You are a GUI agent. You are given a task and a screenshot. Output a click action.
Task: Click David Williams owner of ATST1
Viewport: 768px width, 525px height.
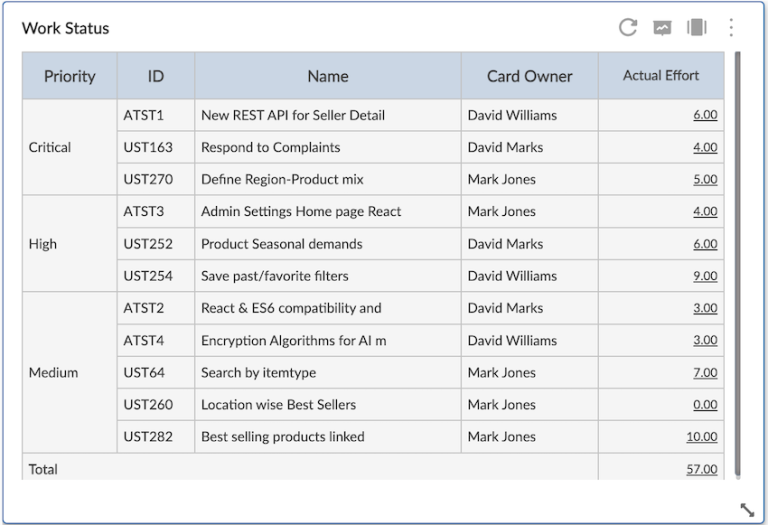(x=512, y=115)
